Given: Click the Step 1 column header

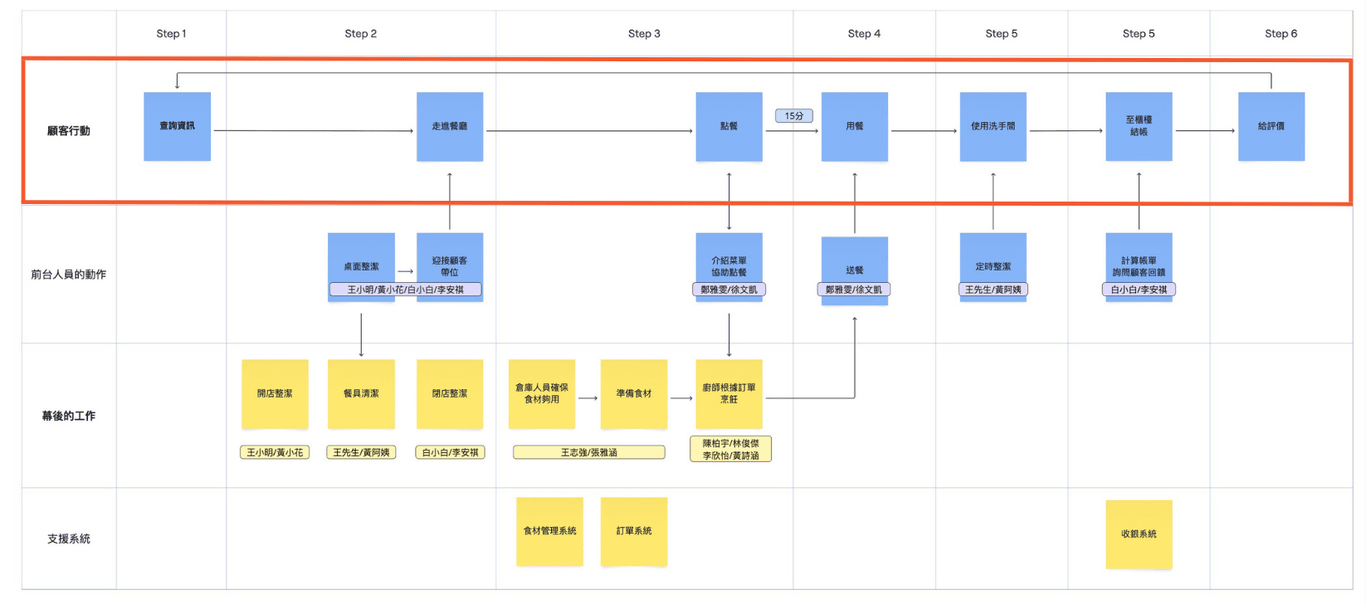Looking at the screenshot, I should (171, 34).
